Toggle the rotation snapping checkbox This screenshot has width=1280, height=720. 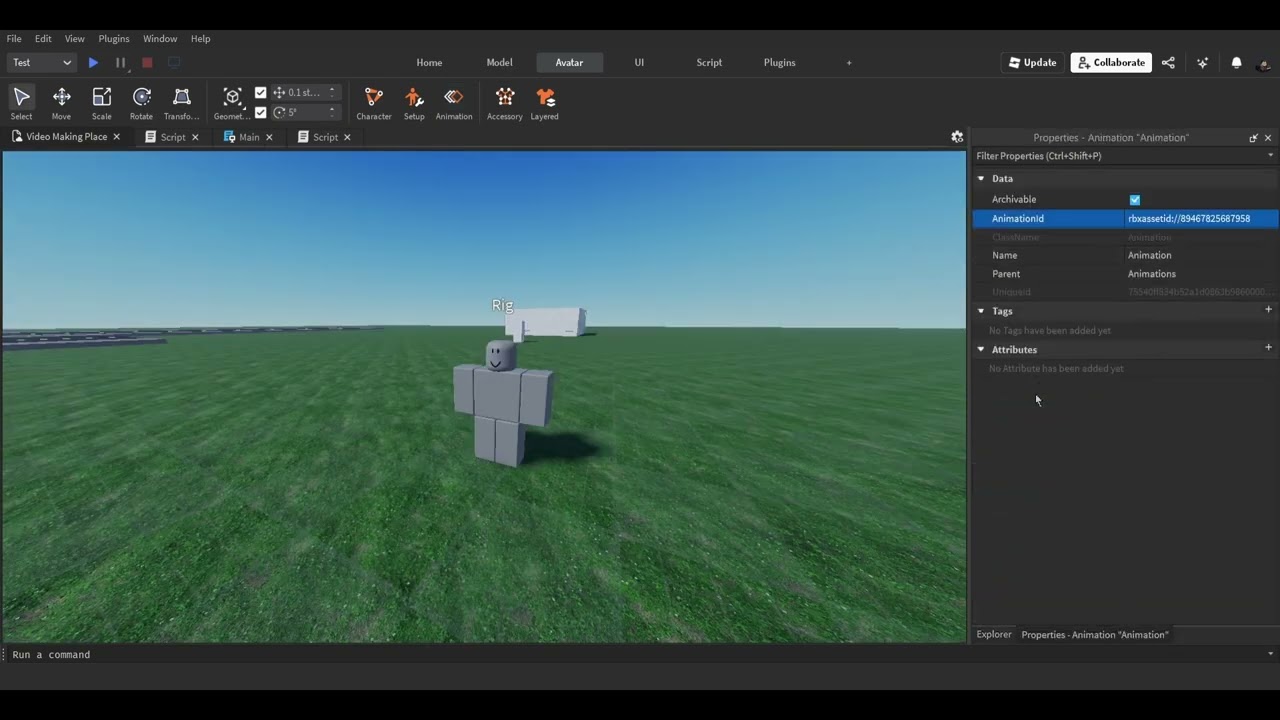click(261, 112)
